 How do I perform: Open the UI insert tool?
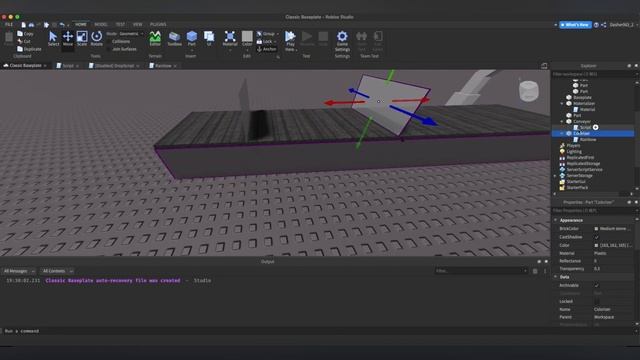(x=209, y=39)
